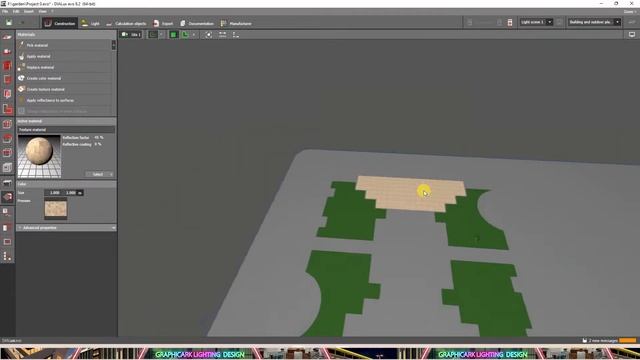Click the dimension arrows icon in view toolbar
The image size is (640, 360).
coord(222,35)
